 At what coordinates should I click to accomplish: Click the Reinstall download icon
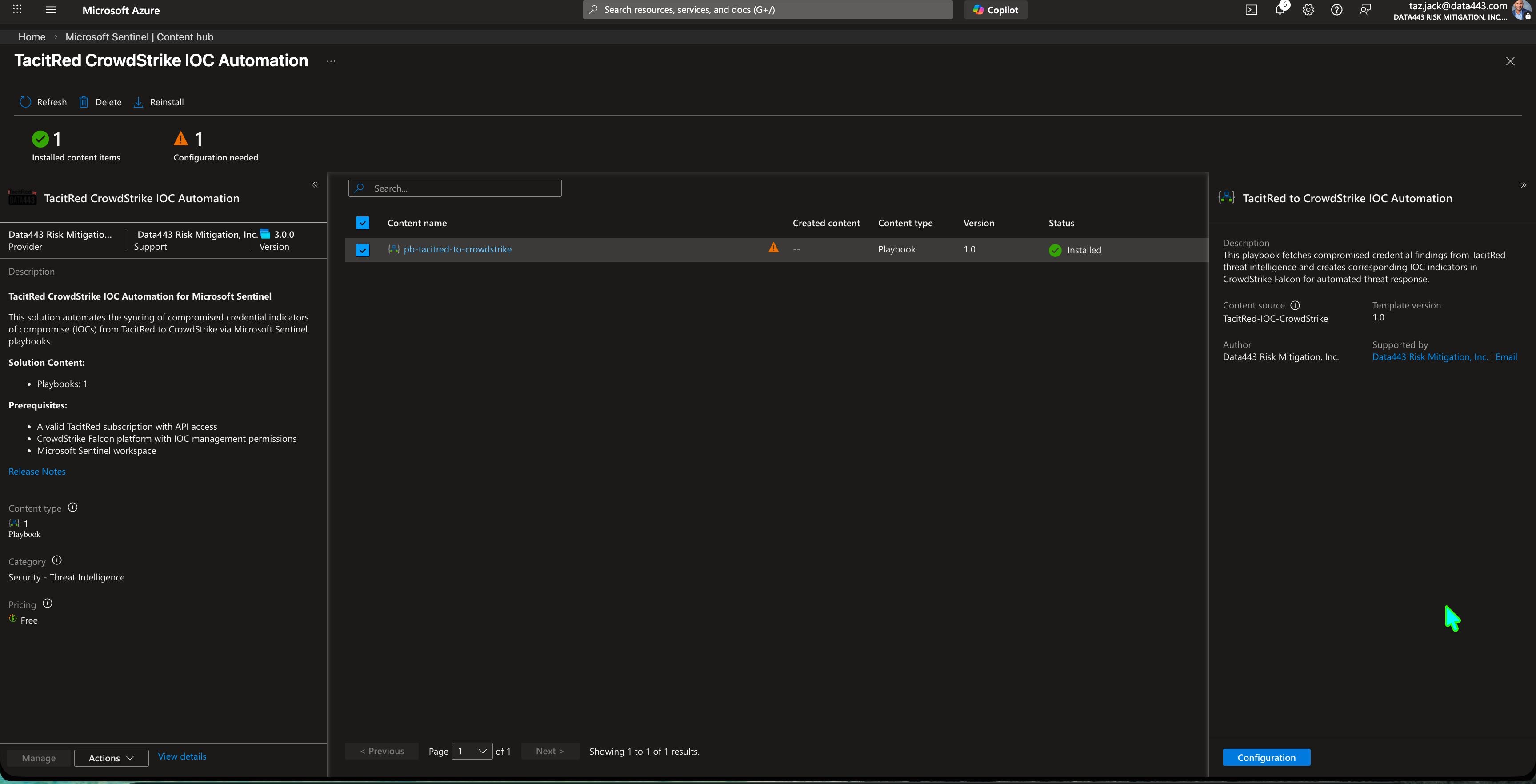coord(138,102)
